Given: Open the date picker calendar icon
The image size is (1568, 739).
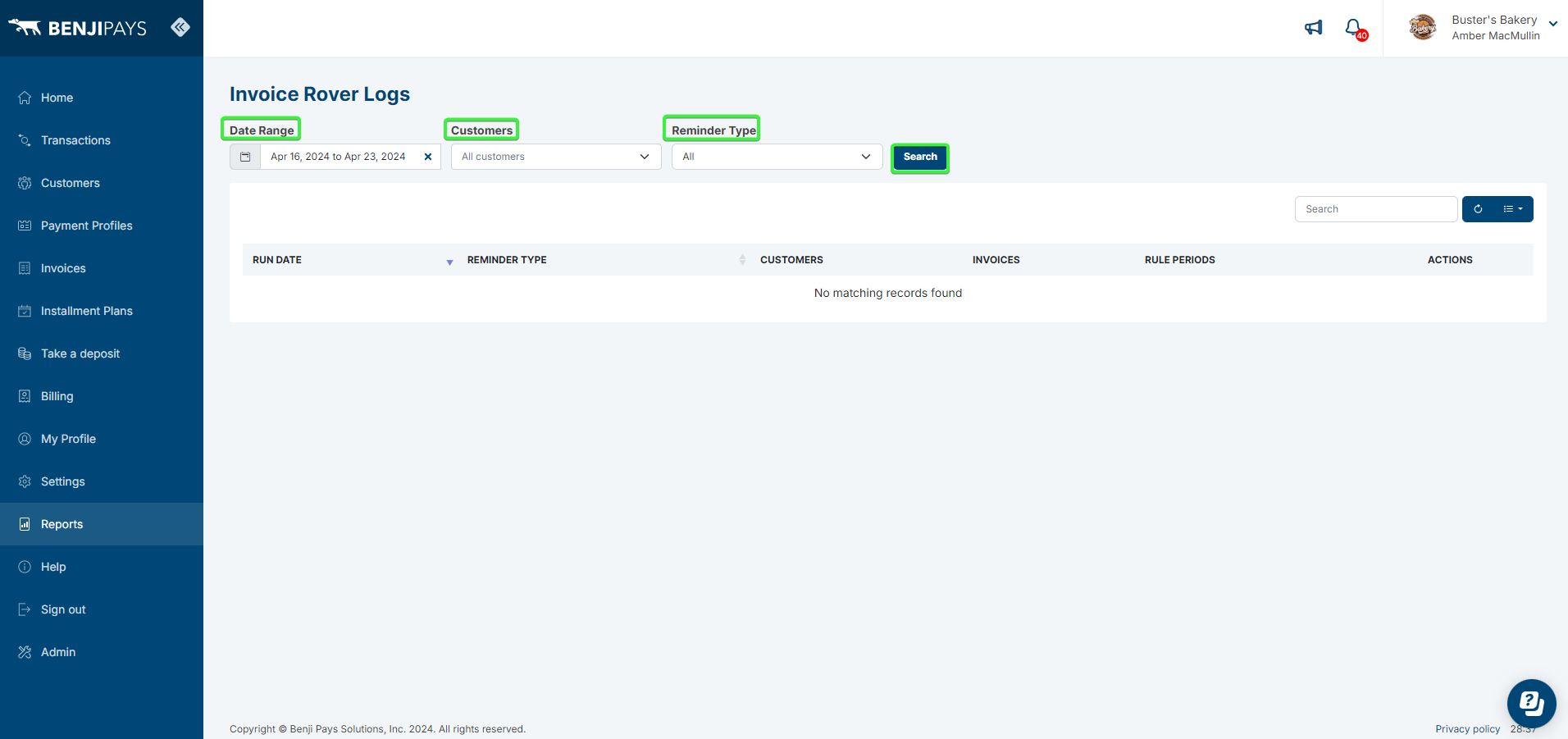Looking at the screenshot, I should pyautogui.click(x=245, y=157).
